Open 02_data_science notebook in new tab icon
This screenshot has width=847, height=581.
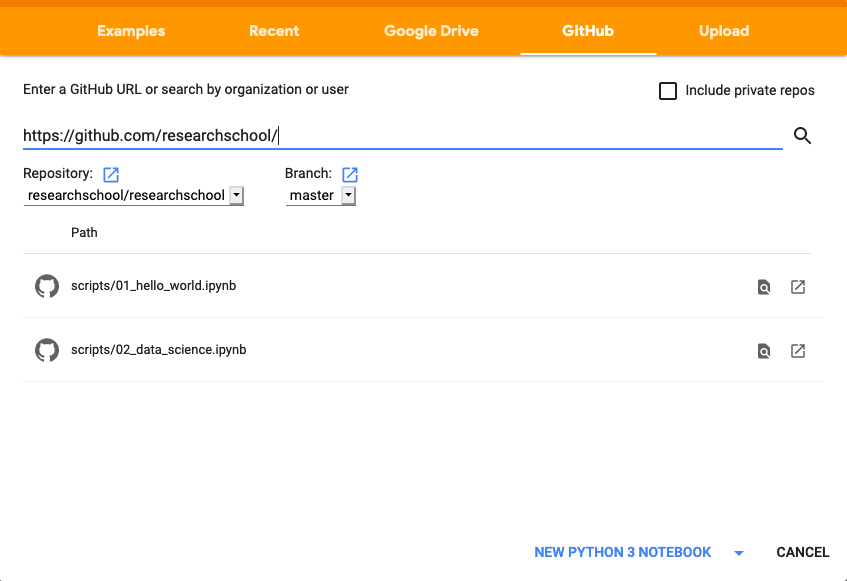tap(798, 351)
